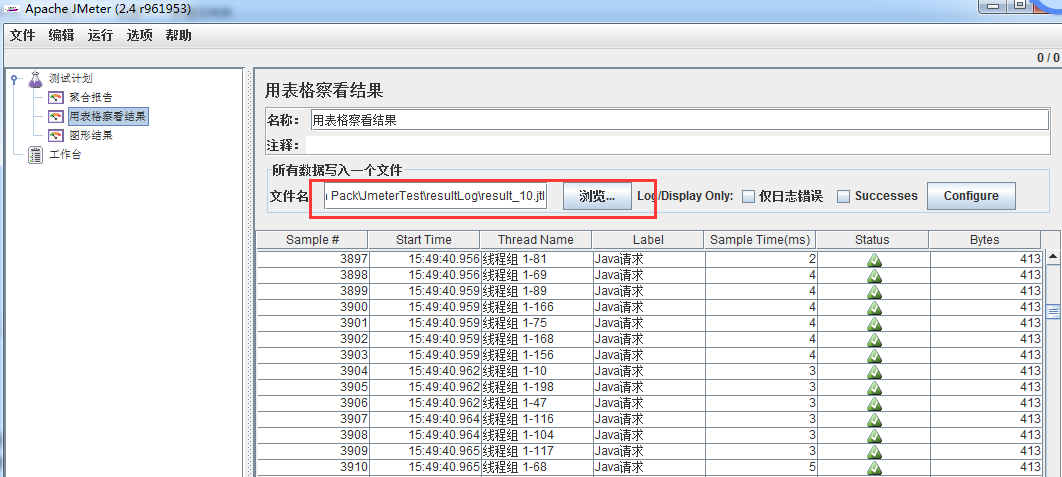Click the 注释 comment field
The image size is (1062, 477).
pyautogui.click(x=677, y=145)
